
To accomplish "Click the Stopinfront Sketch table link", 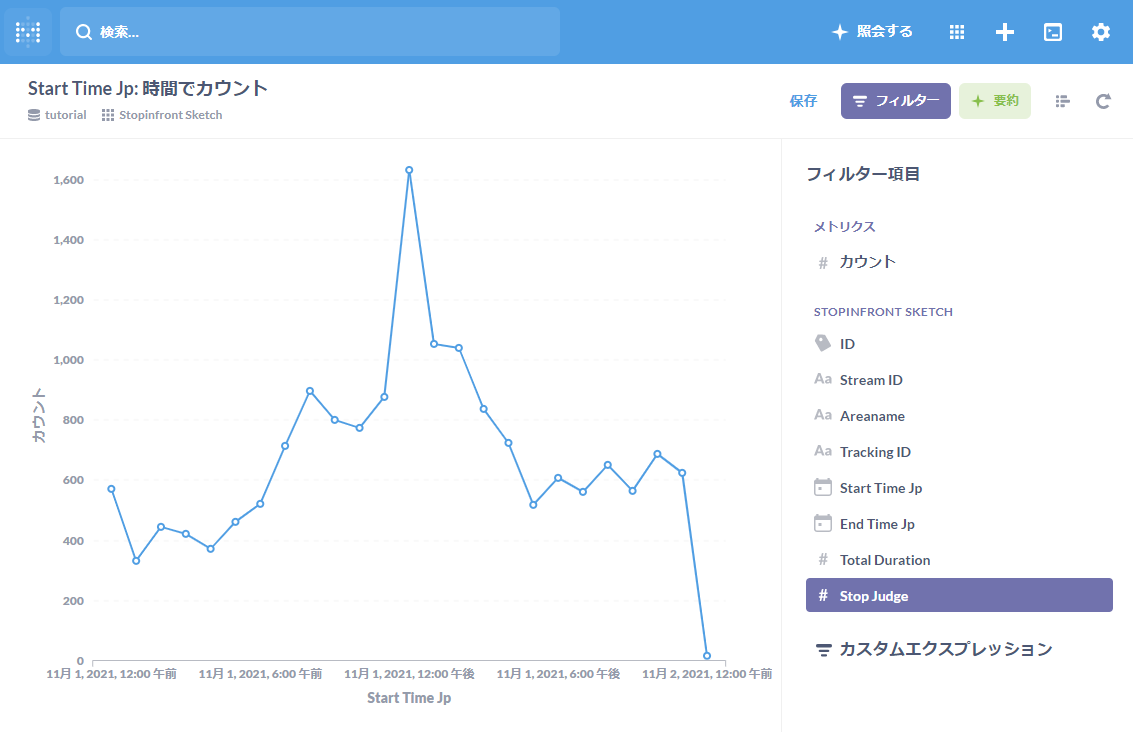I will coord(170,115).
